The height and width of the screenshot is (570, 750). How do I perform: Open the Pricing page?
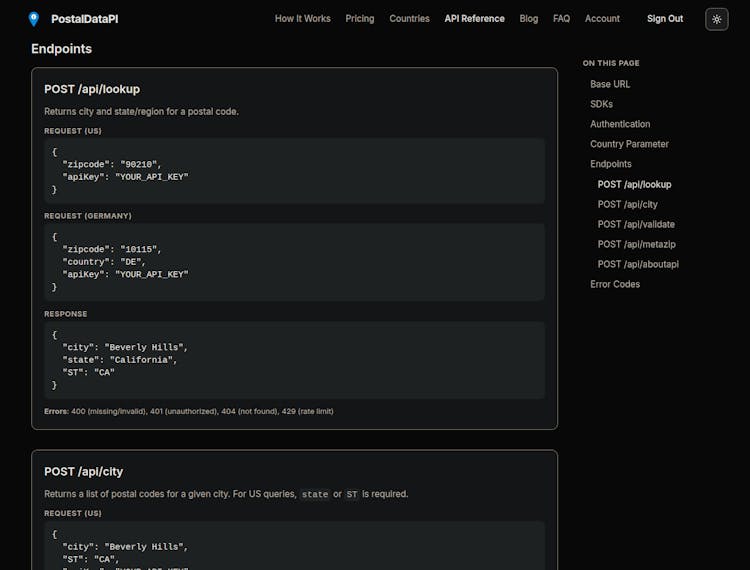[x=360, y=19]
